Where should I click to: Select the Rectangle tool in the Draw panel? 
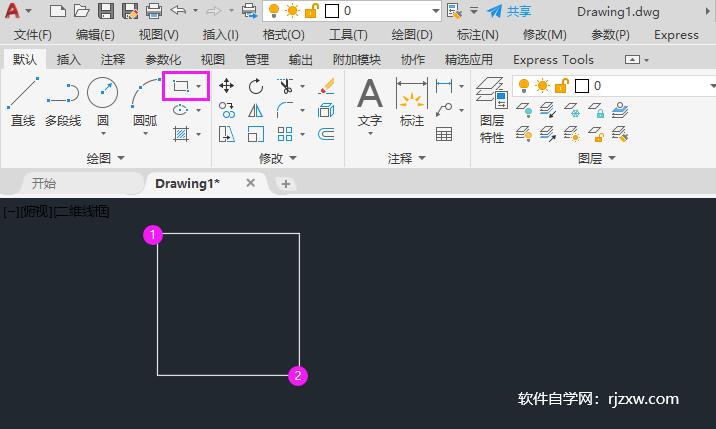[181, 86]
